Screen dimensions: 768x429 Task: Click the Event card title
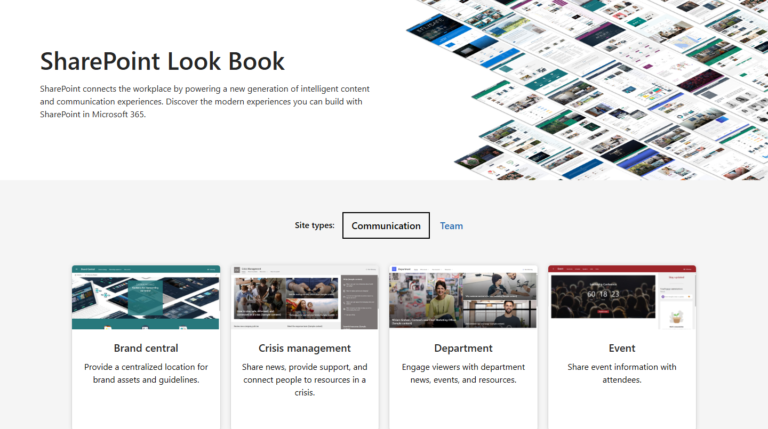621,348
